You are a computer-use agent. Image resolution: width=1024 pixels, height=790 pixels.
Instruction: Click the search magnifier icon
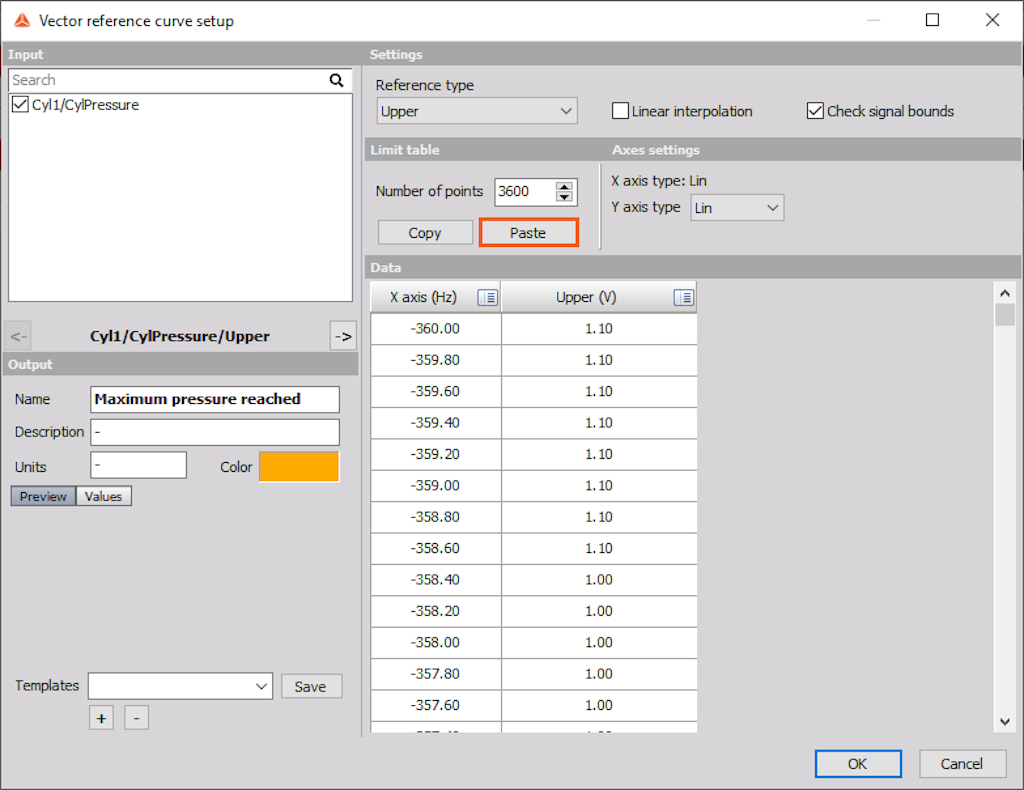tap(336, 80)
